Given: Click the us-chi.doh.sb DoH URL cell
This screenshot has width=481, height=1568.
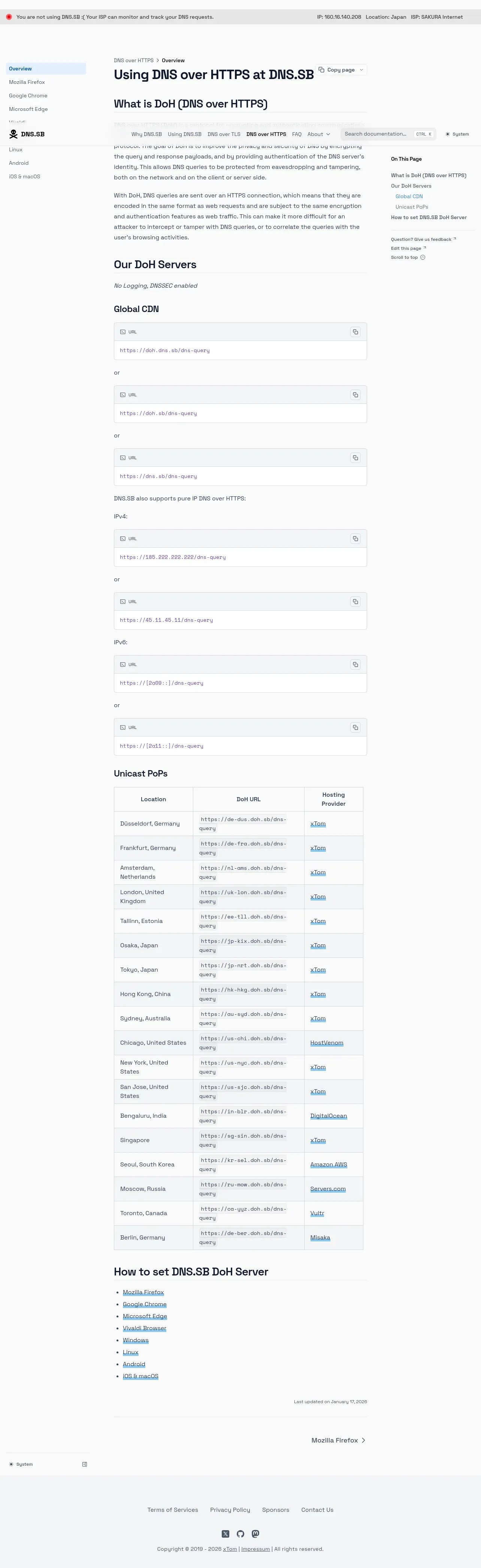Looking at the screenshot, I should [x=248, y=1043].
